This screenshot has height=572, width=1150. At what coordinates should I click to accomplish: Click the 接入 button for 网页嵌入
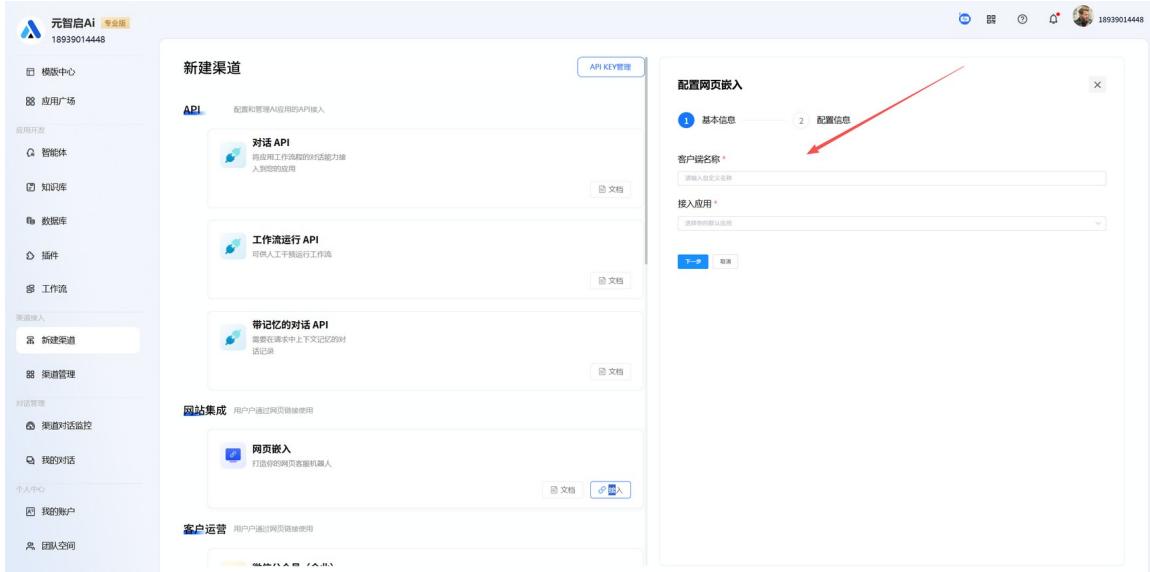(610, 489)
